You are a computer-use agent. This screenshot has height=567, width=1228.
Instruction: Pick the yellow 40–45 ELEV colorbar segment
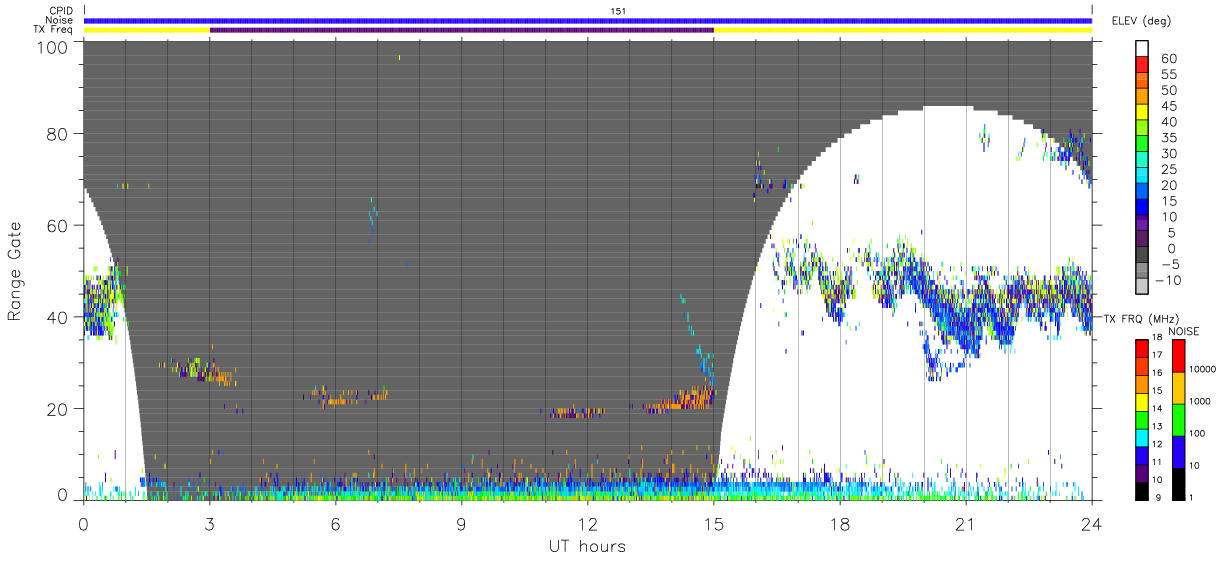1143,113
